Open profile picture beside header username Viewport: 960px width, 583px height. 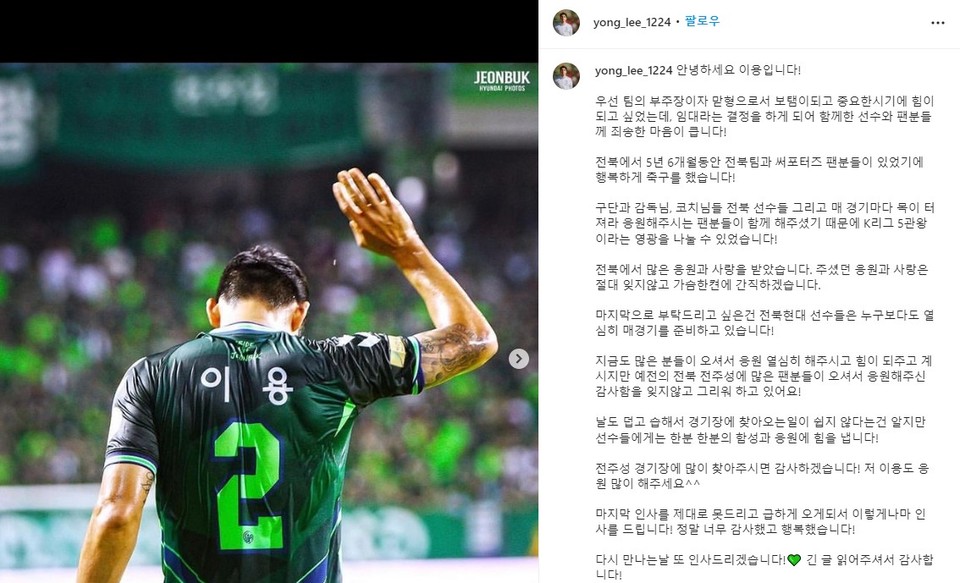(x=566, y=23)
